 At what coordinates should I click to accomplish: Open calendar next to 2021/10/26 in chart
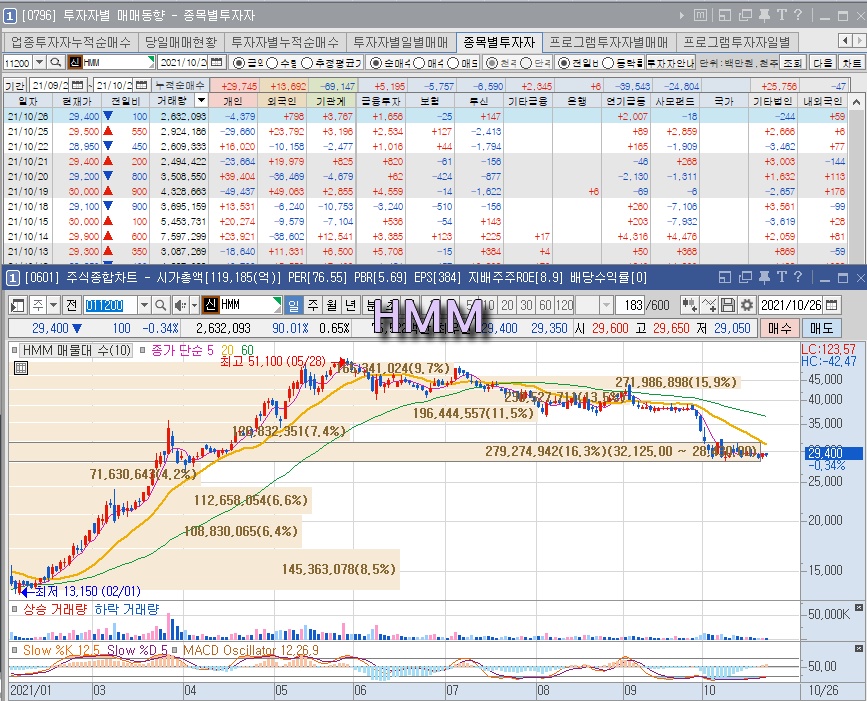[831, 305]
